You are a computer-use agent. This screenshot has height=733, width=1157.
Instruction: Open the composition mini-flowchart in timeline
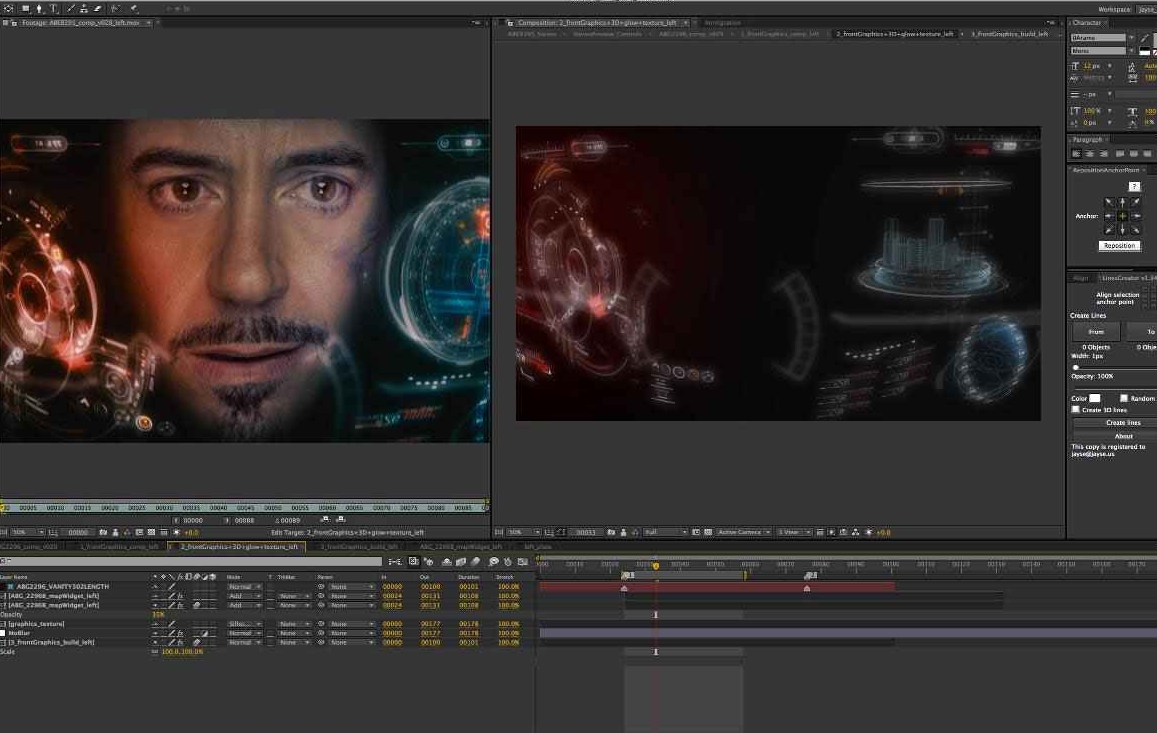(x=396, y=562)
